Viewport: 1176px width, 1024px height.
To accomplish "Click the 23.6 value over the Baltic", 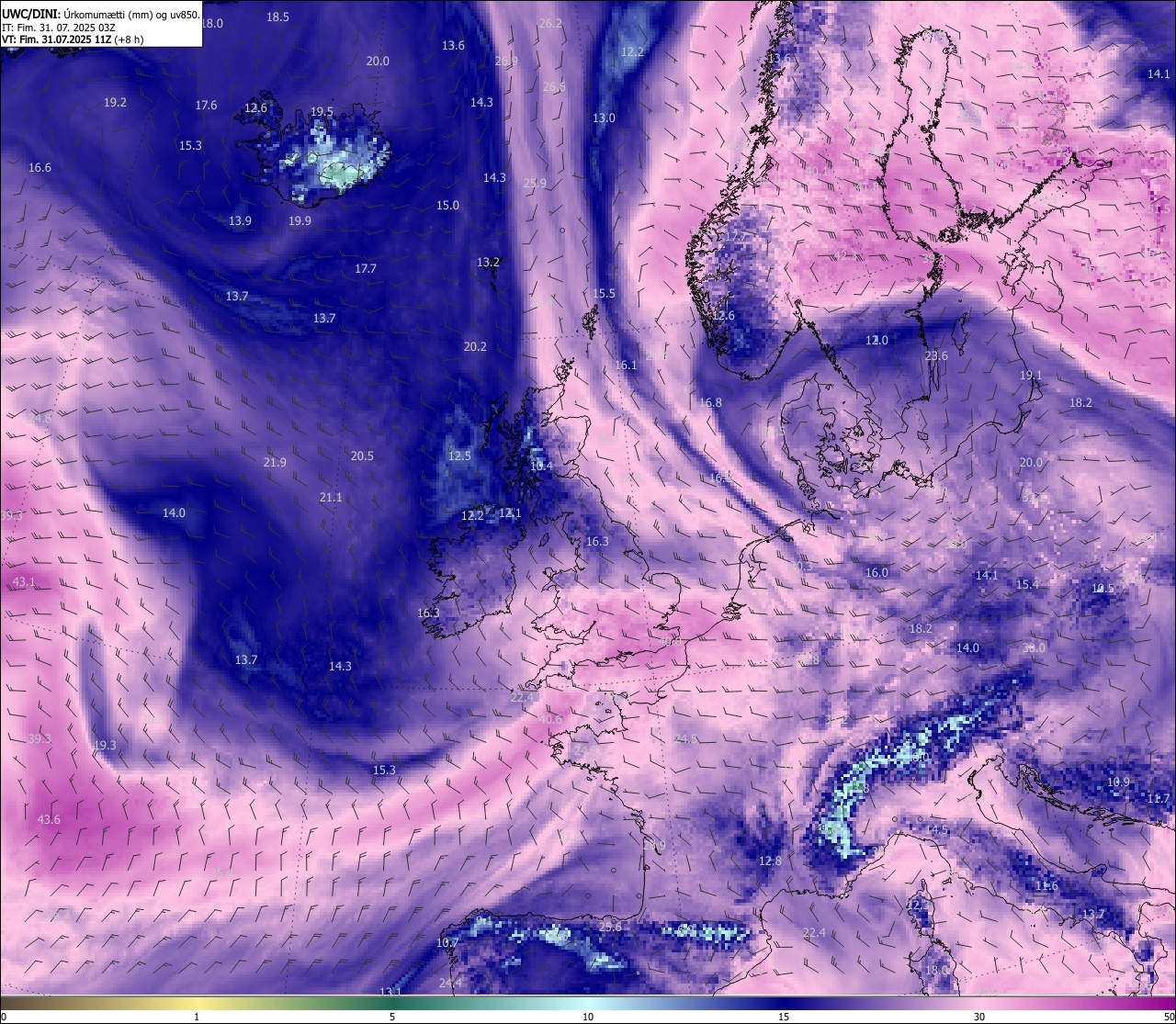I will click(936, 355).
